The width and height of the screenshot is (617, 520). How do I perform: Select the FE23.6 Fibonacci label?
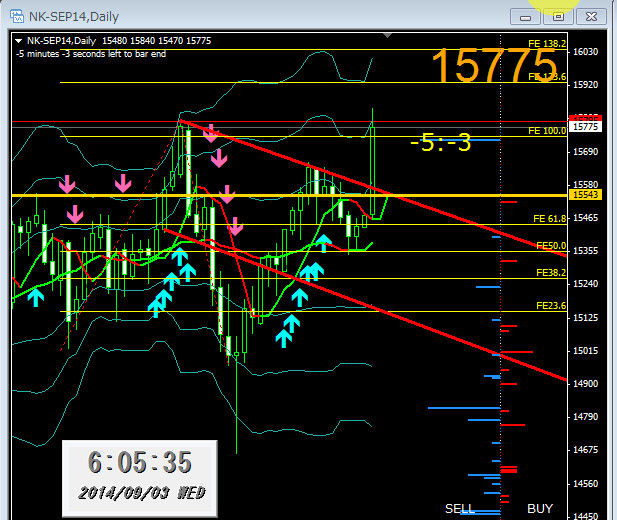point(551,306)
